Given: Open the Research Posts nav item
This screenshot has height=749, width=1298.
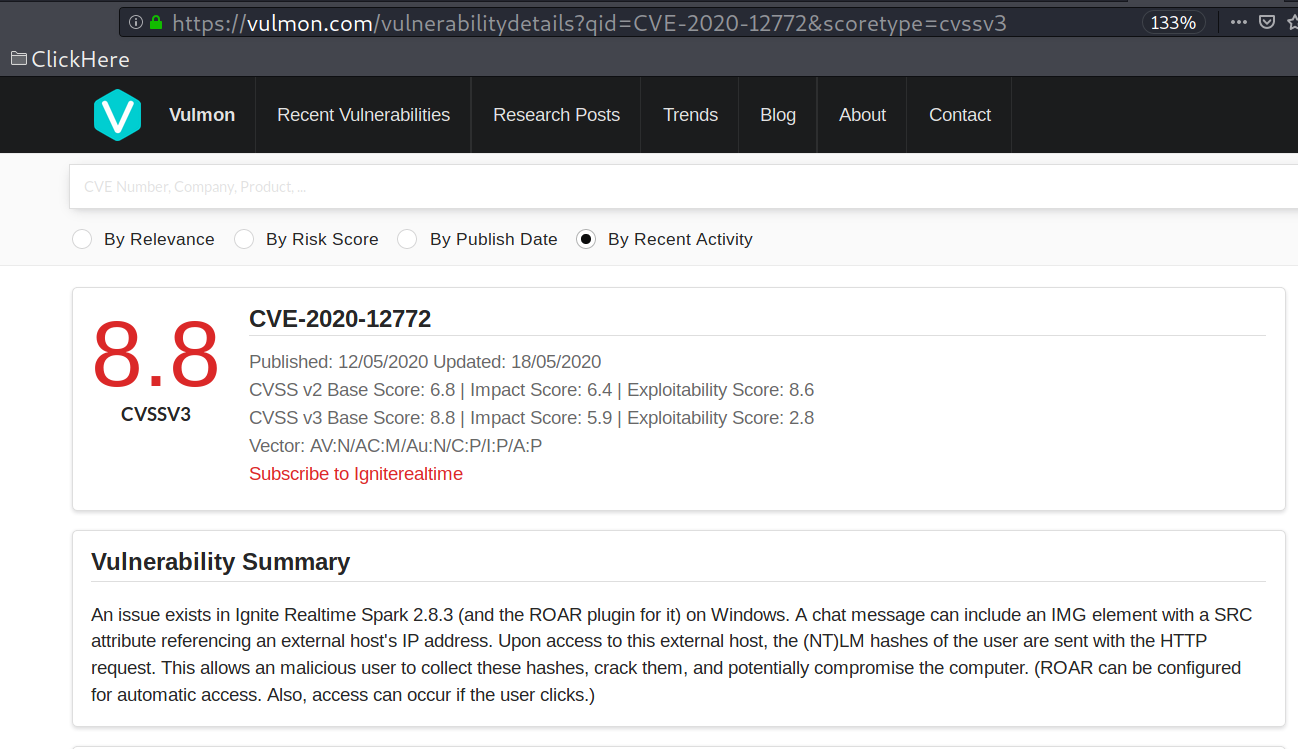Looking at the screenshot, I should click(x=556, y=115).
